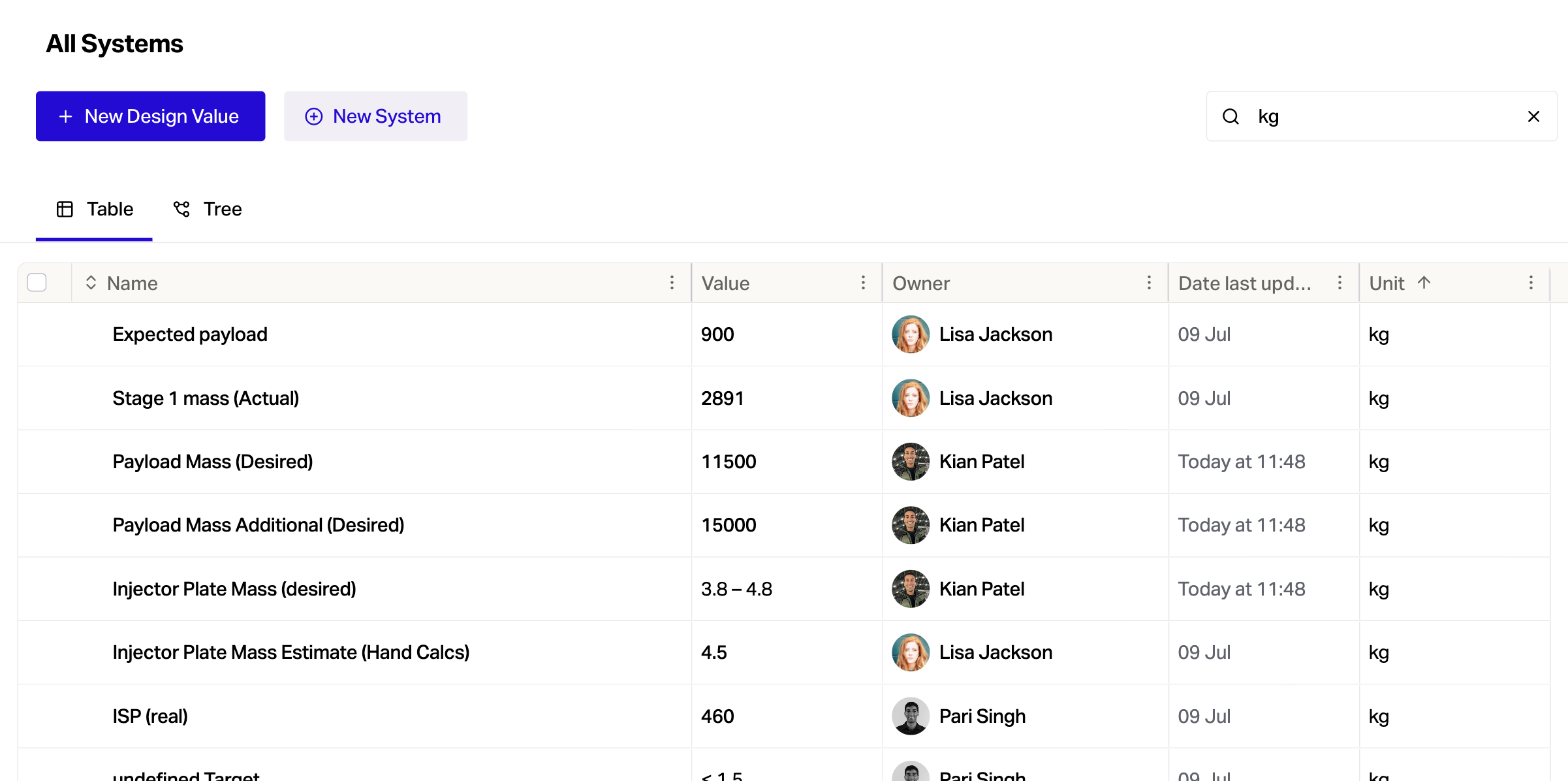Switch to the Tree view tab
The height and width of the screenshot is (781, 1568).
click(208, 209)
